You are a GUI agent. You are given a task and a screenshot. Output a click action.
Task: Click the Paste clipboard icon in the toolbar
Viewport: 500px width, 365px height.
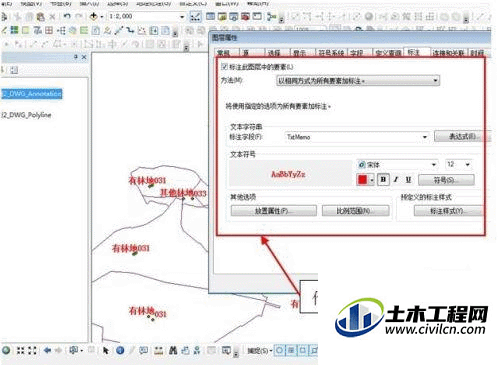(41, 16)
